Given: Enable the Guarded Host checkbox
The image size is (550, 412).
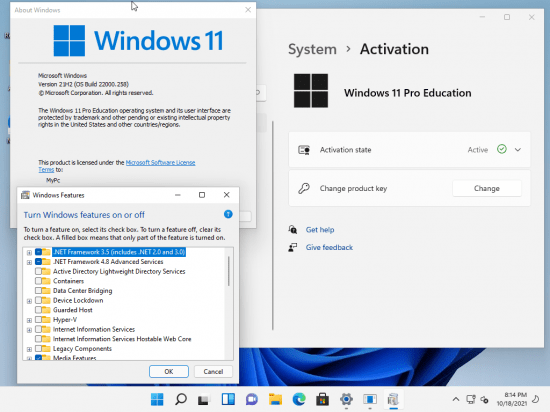Looking at the screenshot, I should (38, 310).
